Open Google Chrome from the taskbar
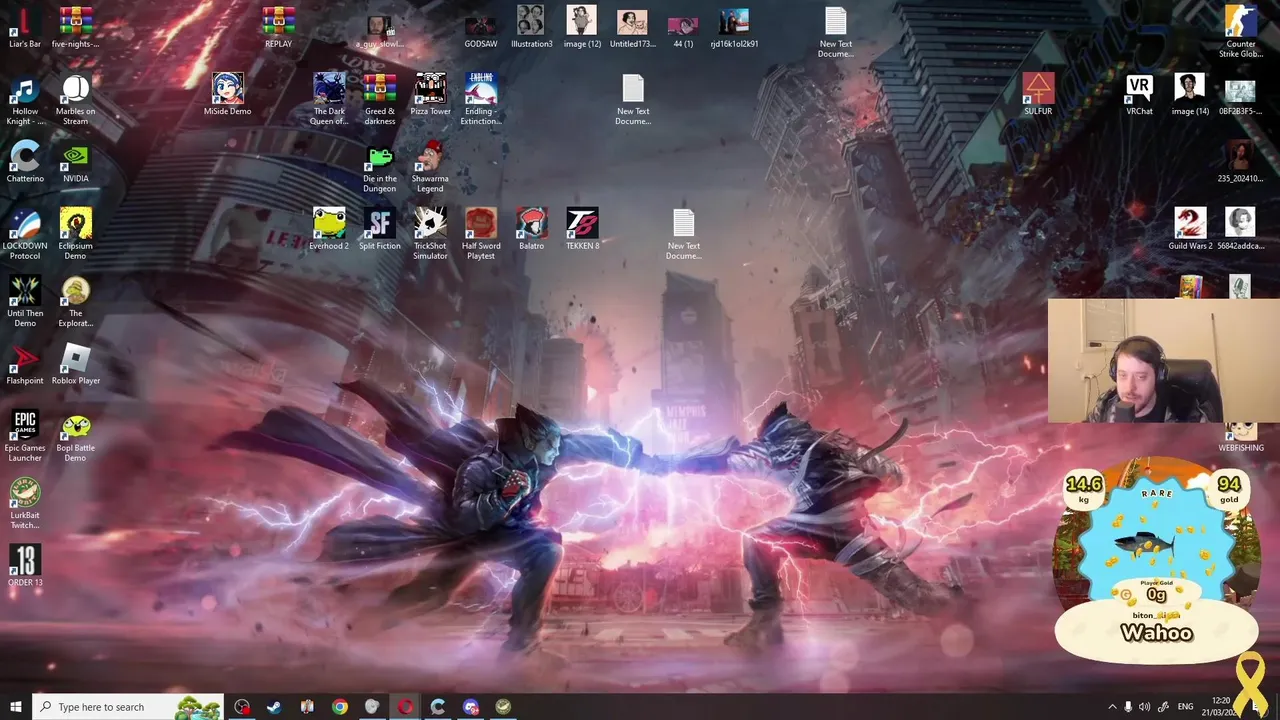Screen dimensions: 1280x720 point(340,707)
